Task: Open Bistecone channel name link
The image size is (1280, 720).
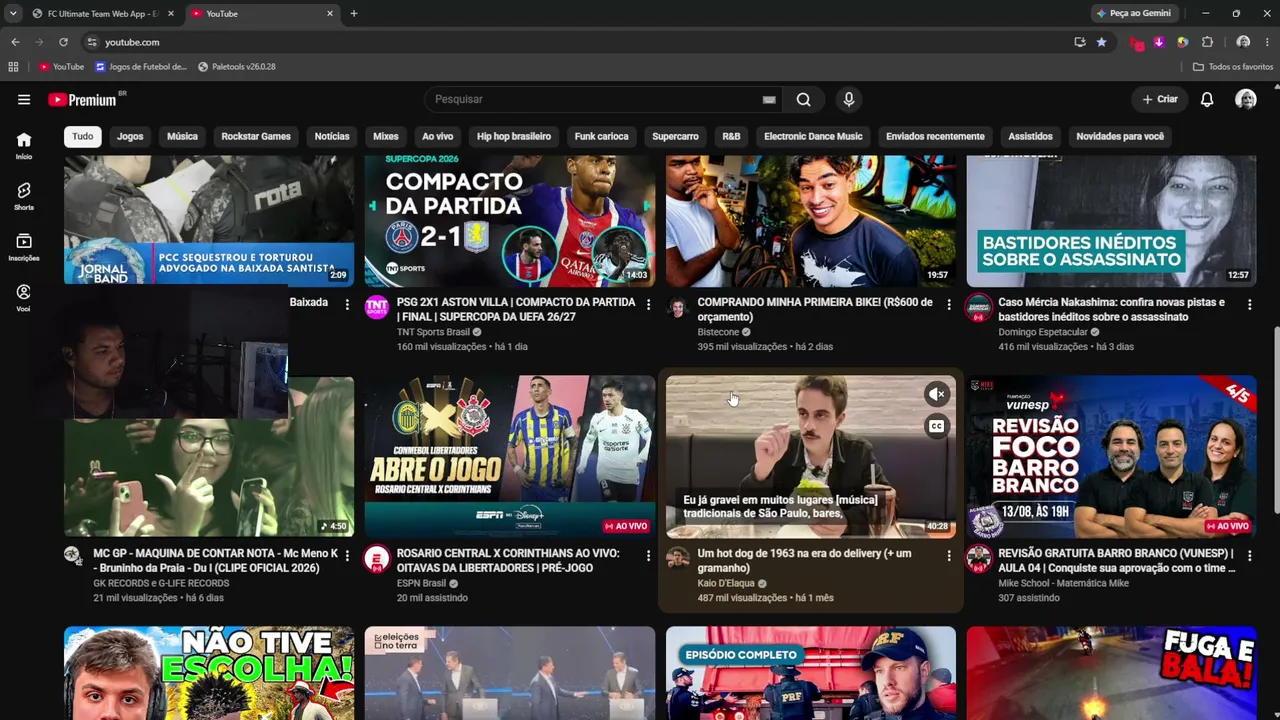Action: click(x=718, y=332)
